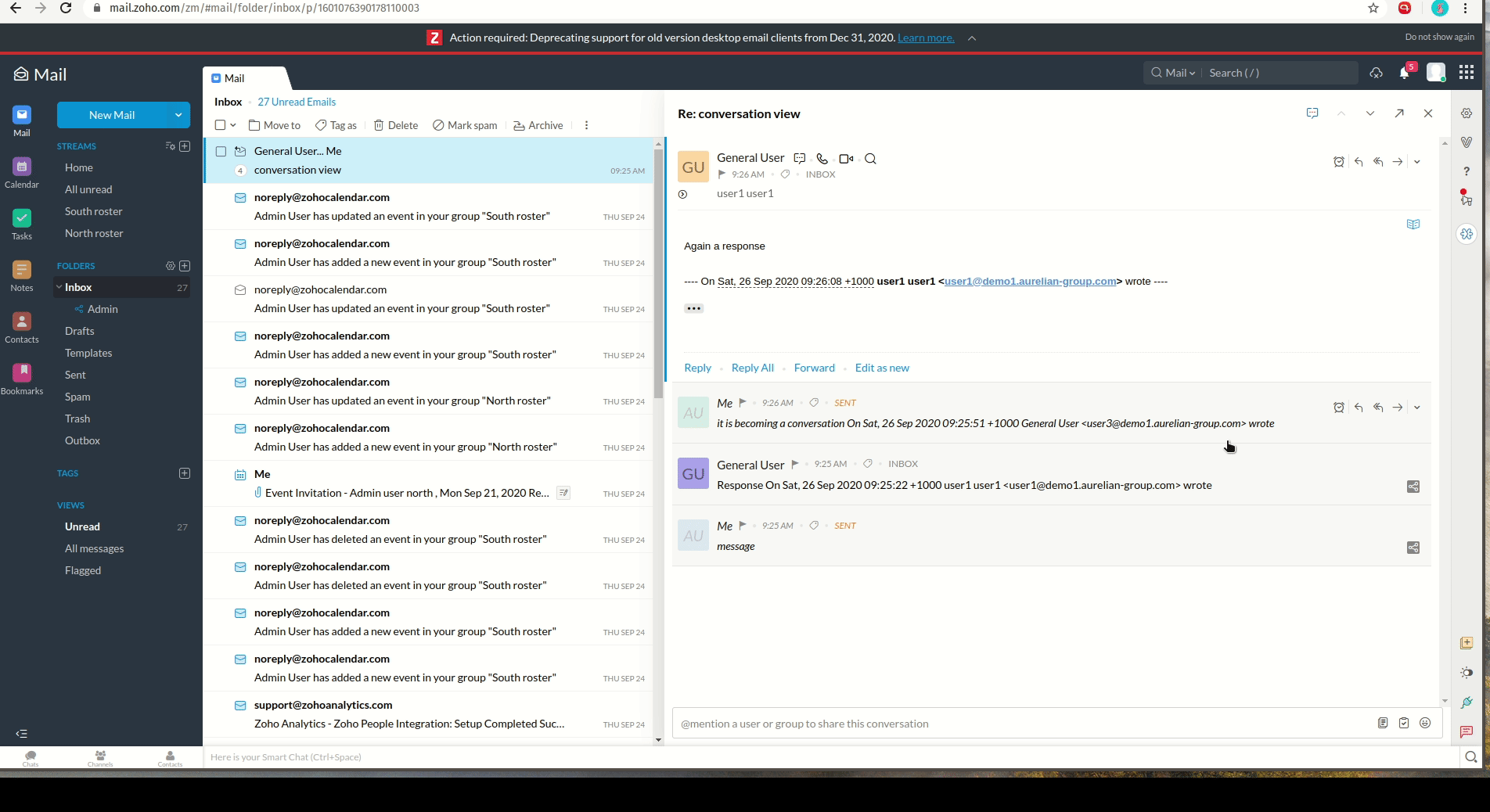Open New Mail dropdown arrow
The height and width of the screenshot is (812, 1490).
[178, 115]
